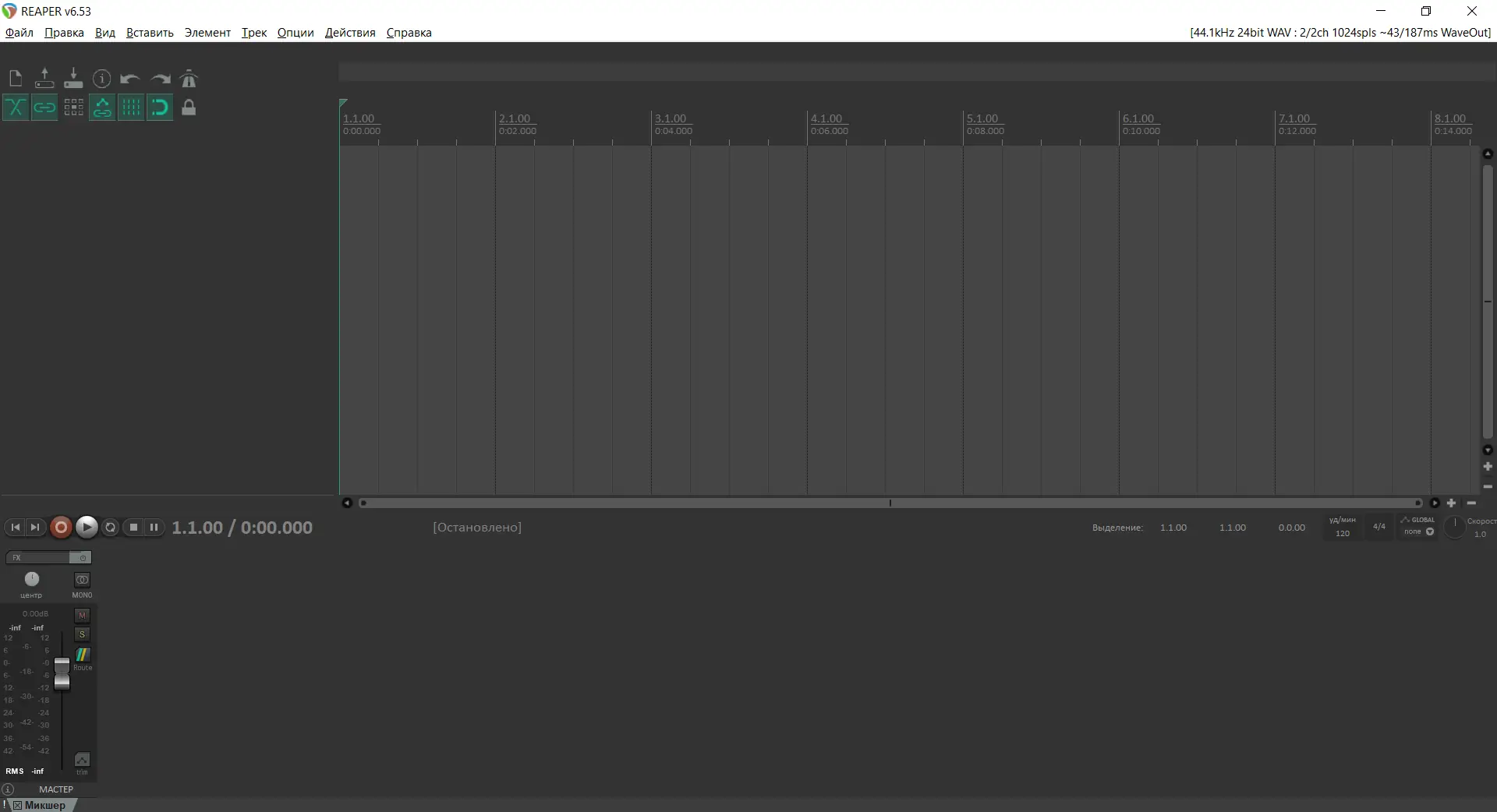Click the playback speed (Скорость) knob
1497x812 pixels.
(1454, 528)
